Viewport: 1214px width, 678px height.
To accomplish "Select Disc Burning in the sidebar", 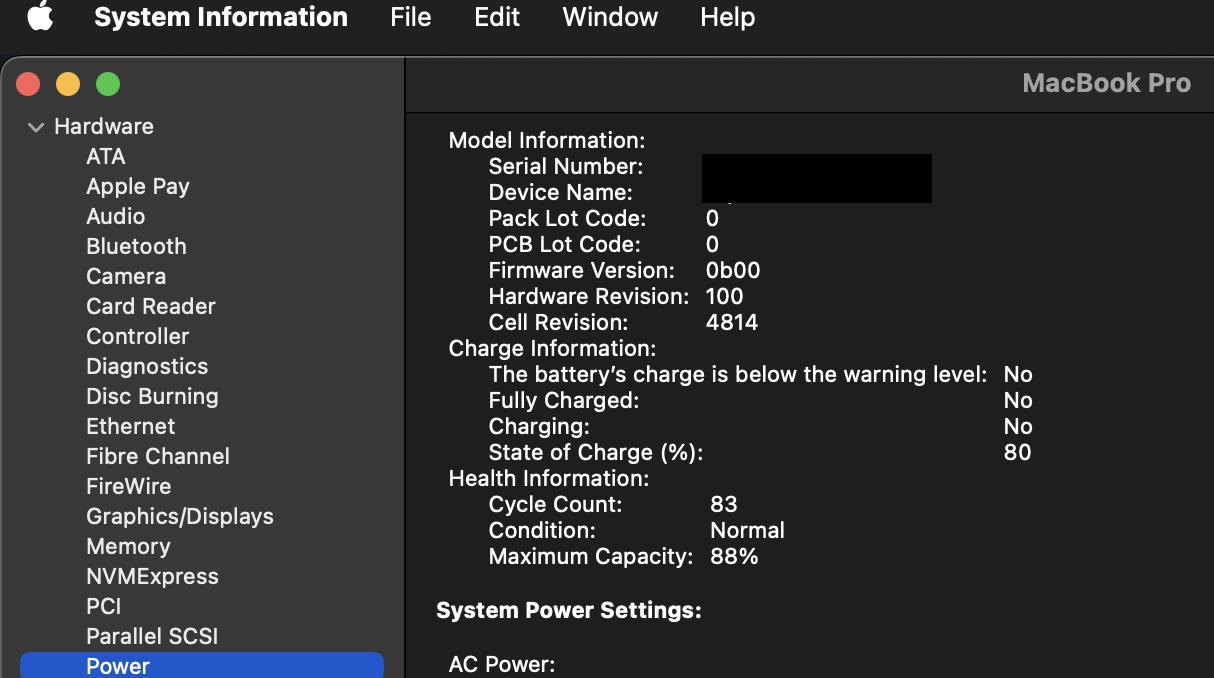I will click(152, 397).
